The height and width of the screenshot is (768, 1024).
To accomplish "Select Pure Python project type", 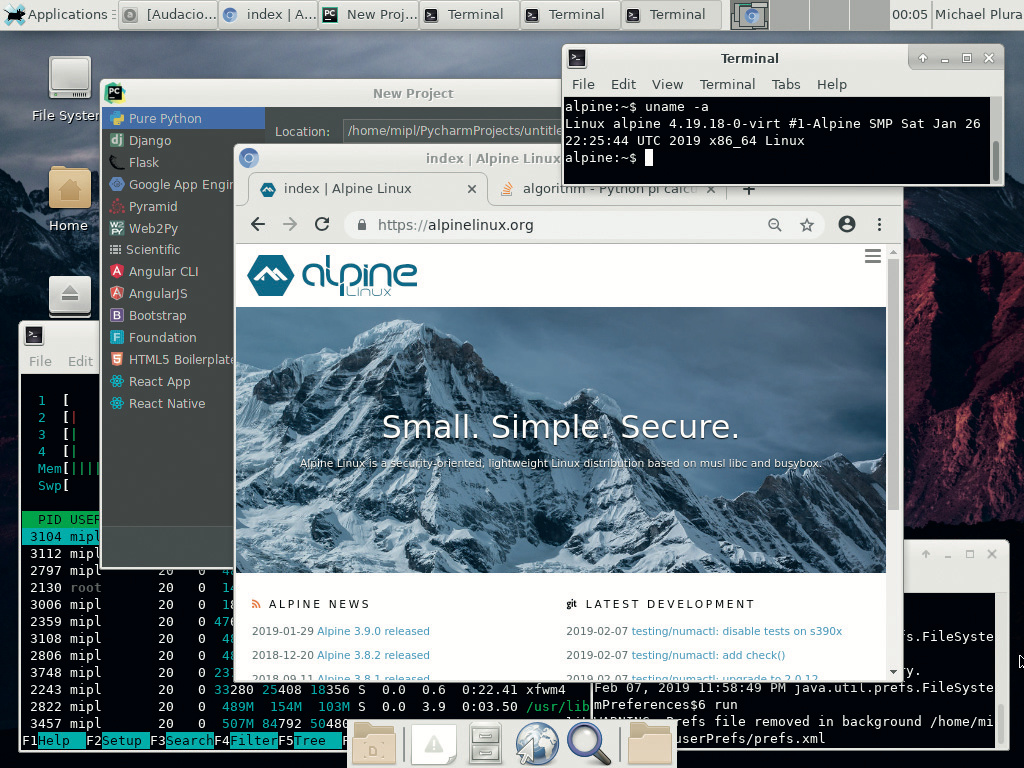I will coord(184,118).
